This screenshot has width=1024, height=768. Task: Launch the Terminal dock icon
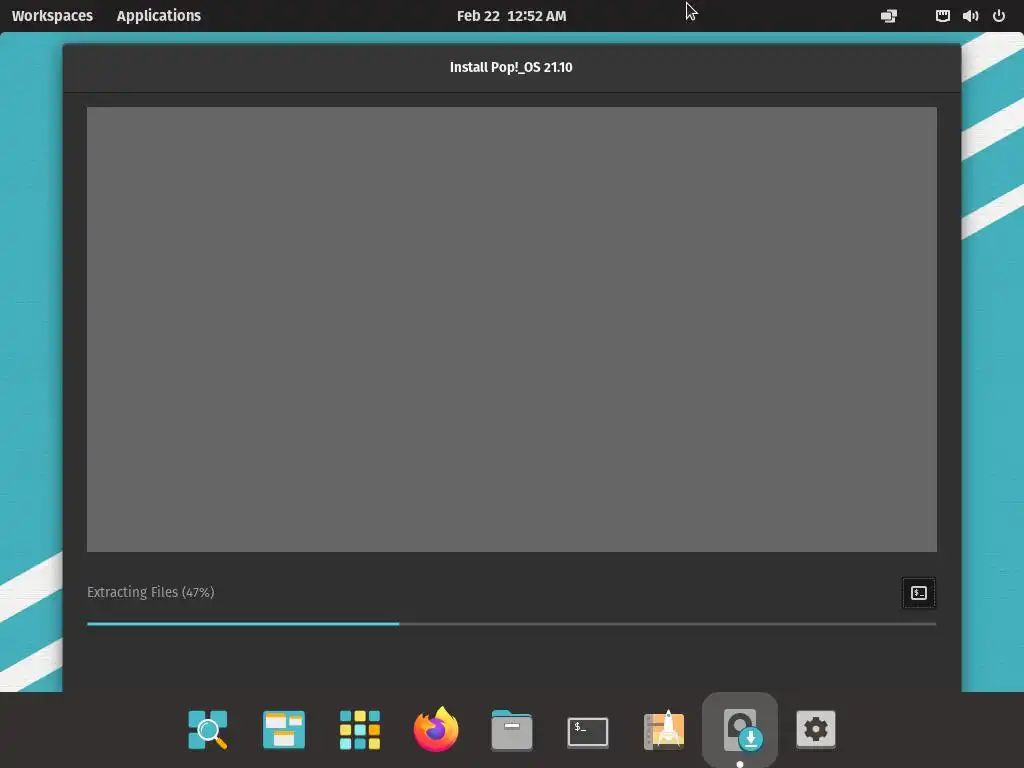pos(588,731)
